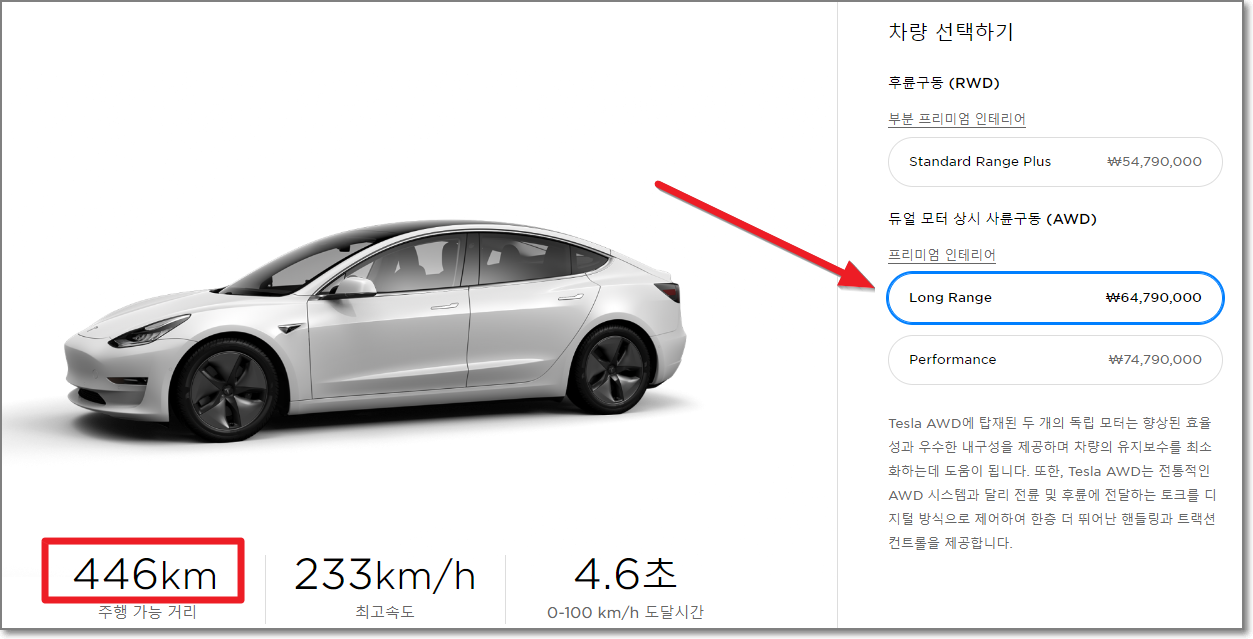The image size is (1253, 639).
Task: Click the car's front wheel
Action: [x=227, y=388]
